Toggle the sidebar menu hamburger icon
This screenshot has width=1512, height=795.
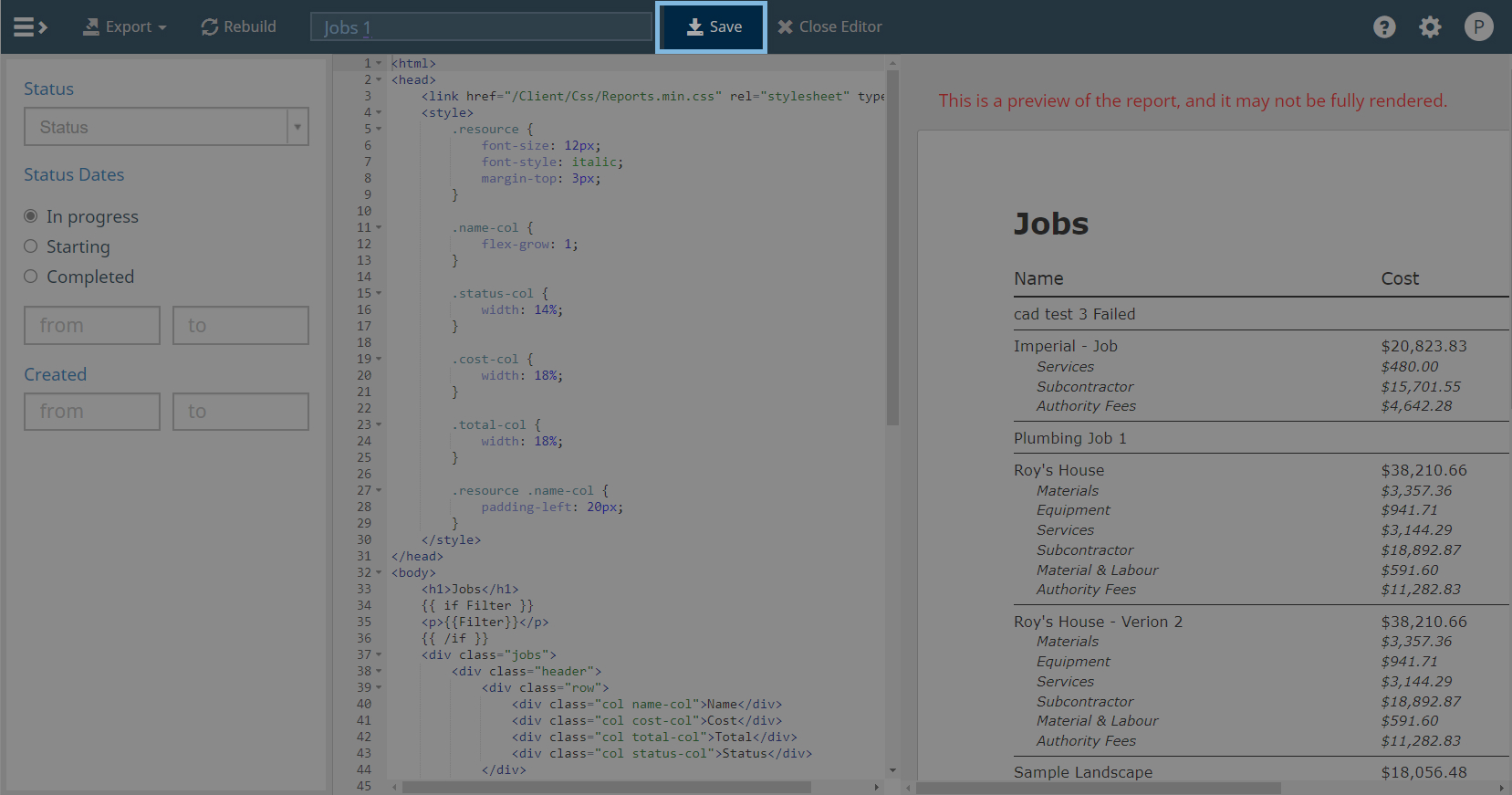(x=30, y=26)
